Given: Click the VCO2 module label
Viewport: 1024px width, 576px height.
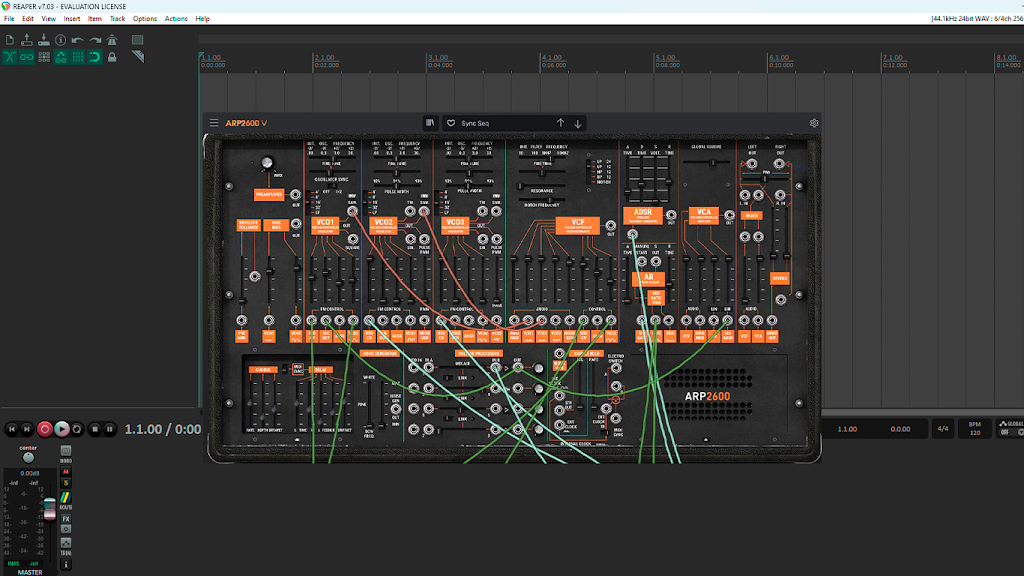Looking at the screenshot, I should click(383, 225).
